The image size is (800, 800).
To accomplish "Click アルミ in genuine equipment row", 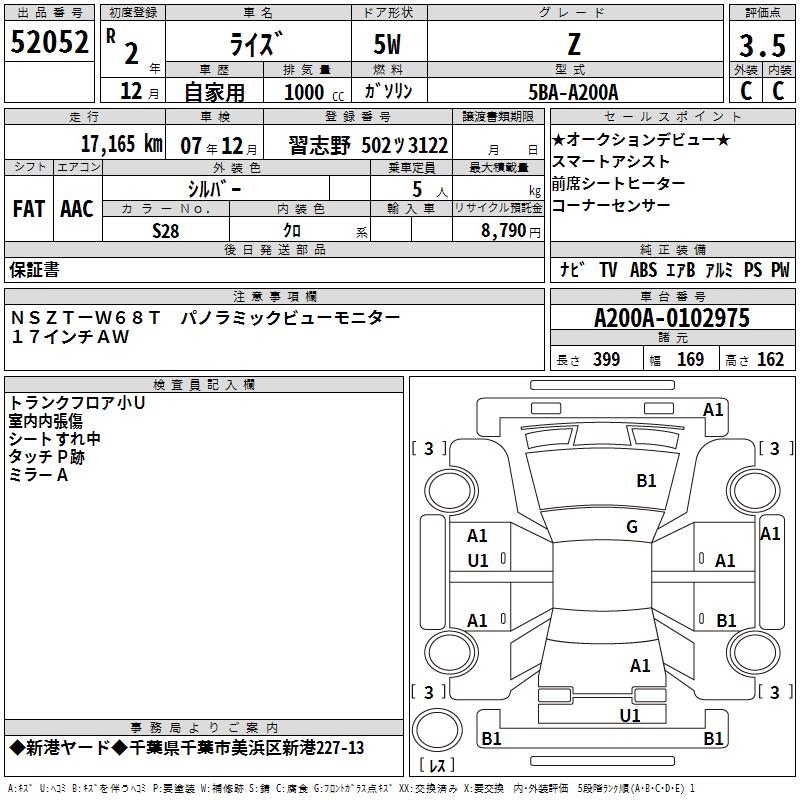I will (719, 269).
